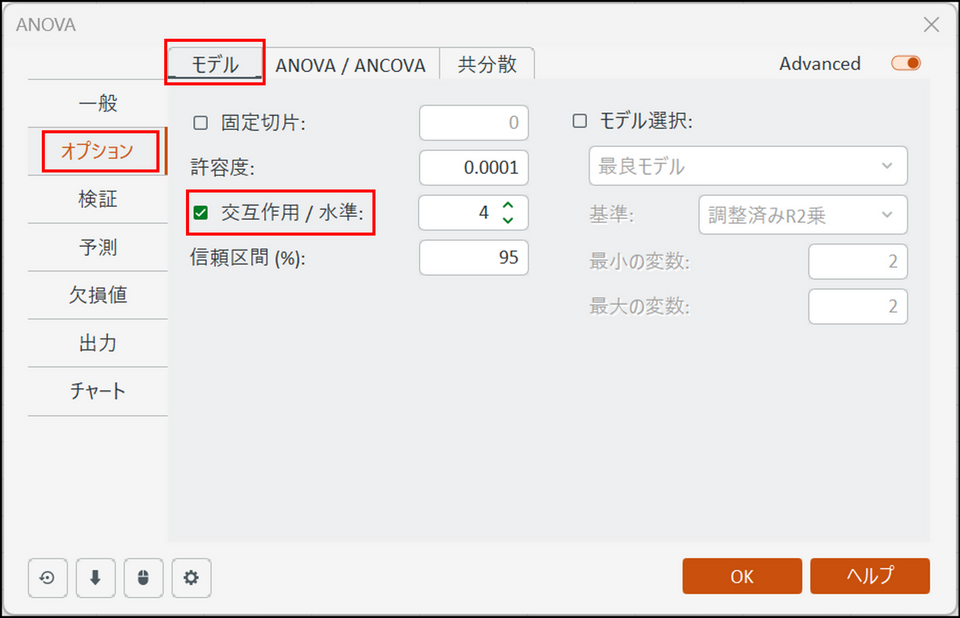The image size is (960, 618).
Task: Click the ヘルプ button
Action: (870, 576)
